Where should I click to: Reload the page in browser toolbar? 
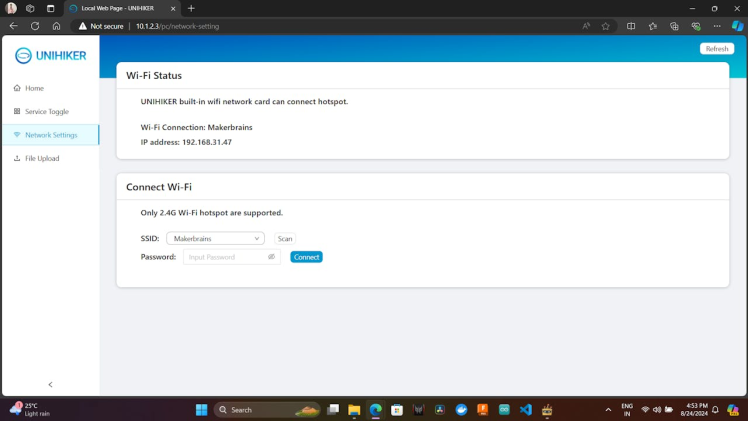tap(35, 26)
